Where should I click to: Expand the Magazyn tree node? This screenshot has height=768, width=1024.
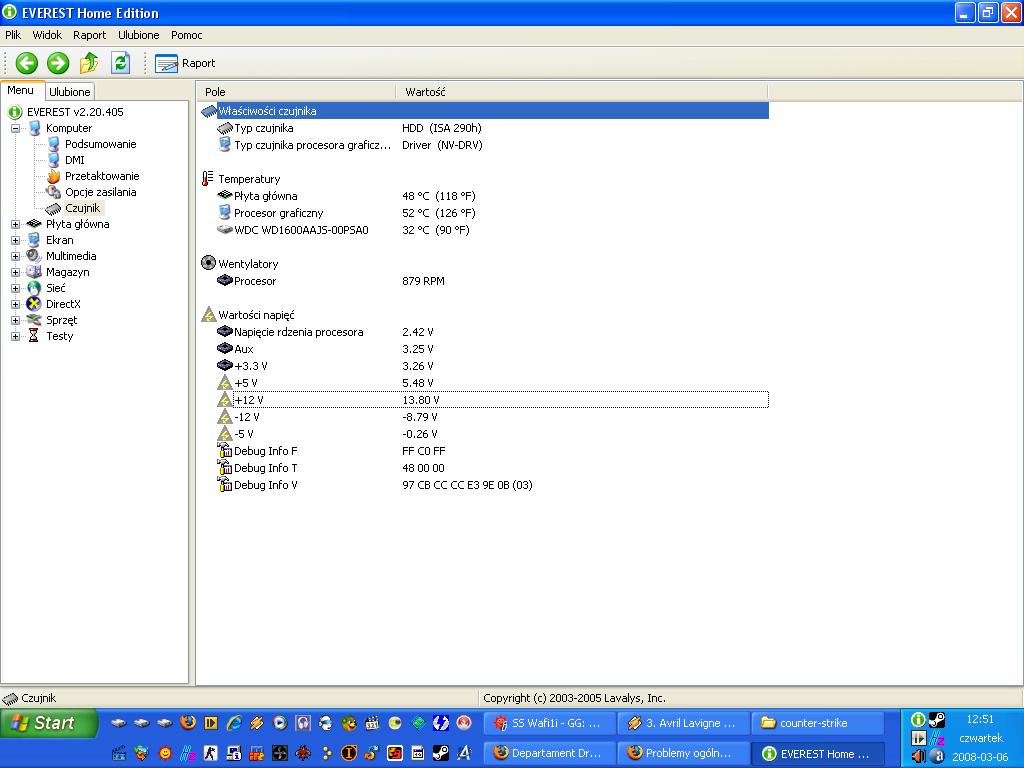pyautogui.click(x=16, y=272)
